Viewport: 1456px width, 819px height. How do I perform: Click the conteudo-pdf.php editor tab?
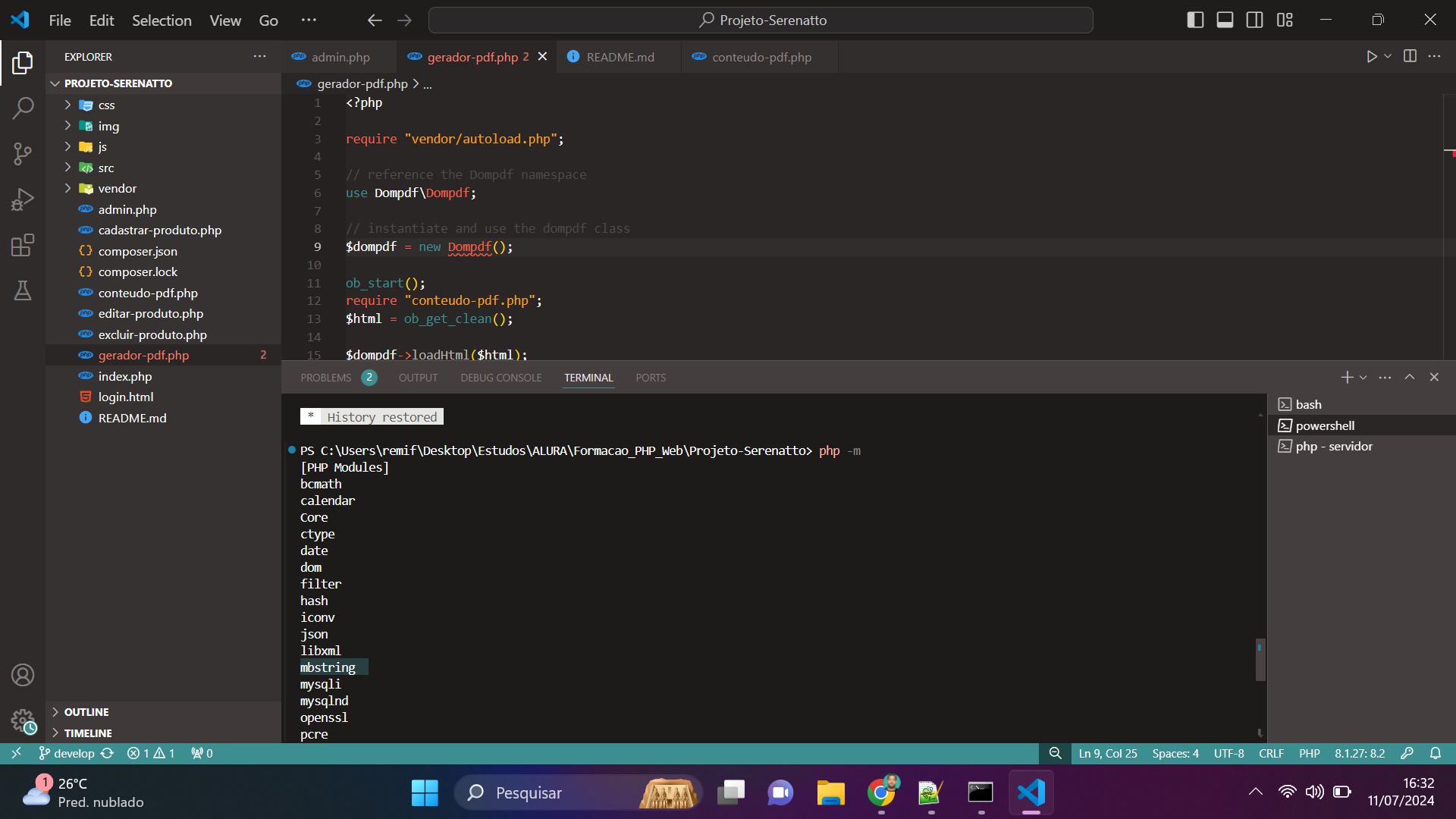[762, 57]
